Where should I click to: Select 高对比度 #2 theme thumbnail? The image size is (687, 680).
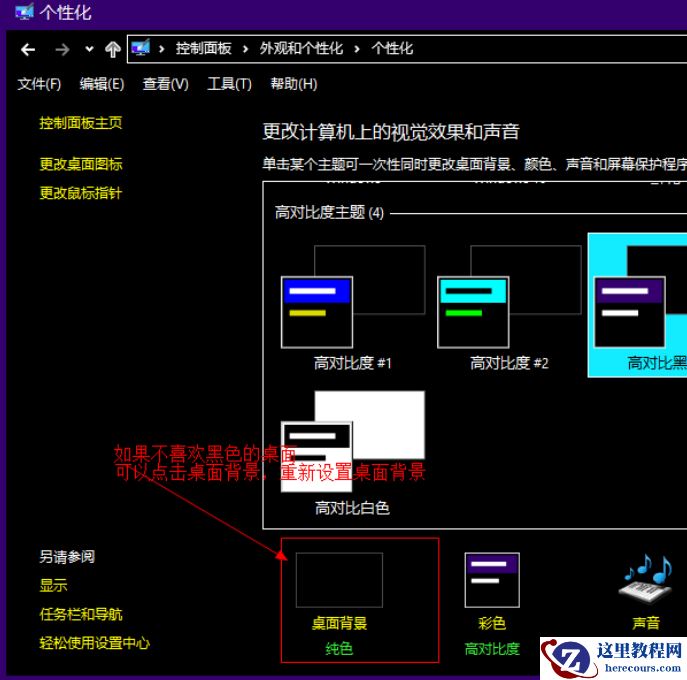click(x=509, y=297)
